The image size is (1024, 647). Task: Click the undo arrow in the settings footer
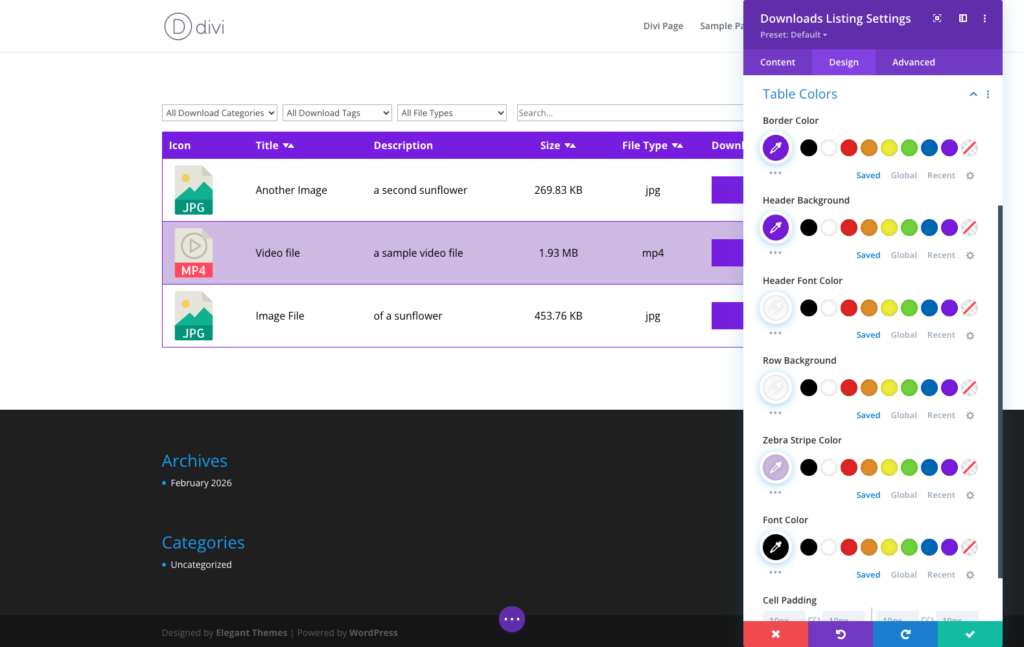click(x=840, y=634)
